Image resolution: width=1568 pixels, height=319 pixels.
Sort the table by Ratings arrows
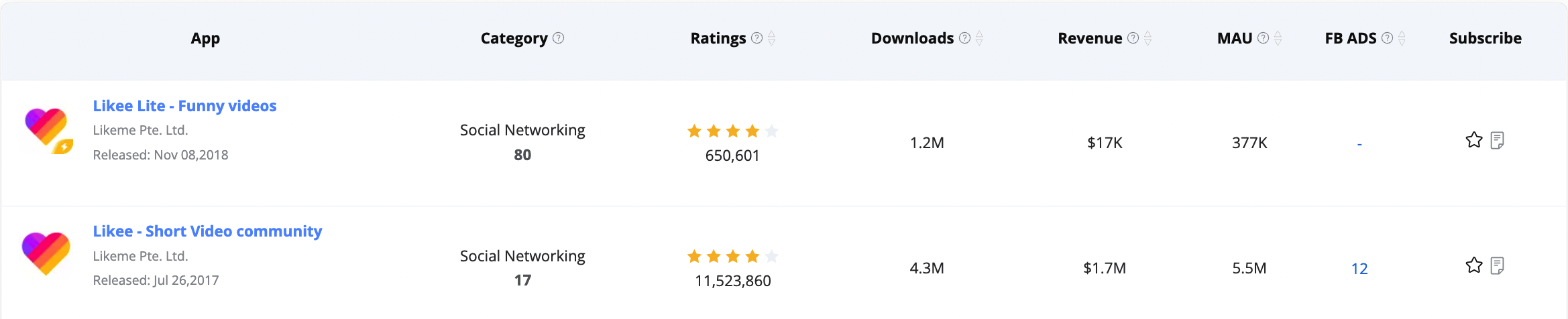(x=772, y=38)
